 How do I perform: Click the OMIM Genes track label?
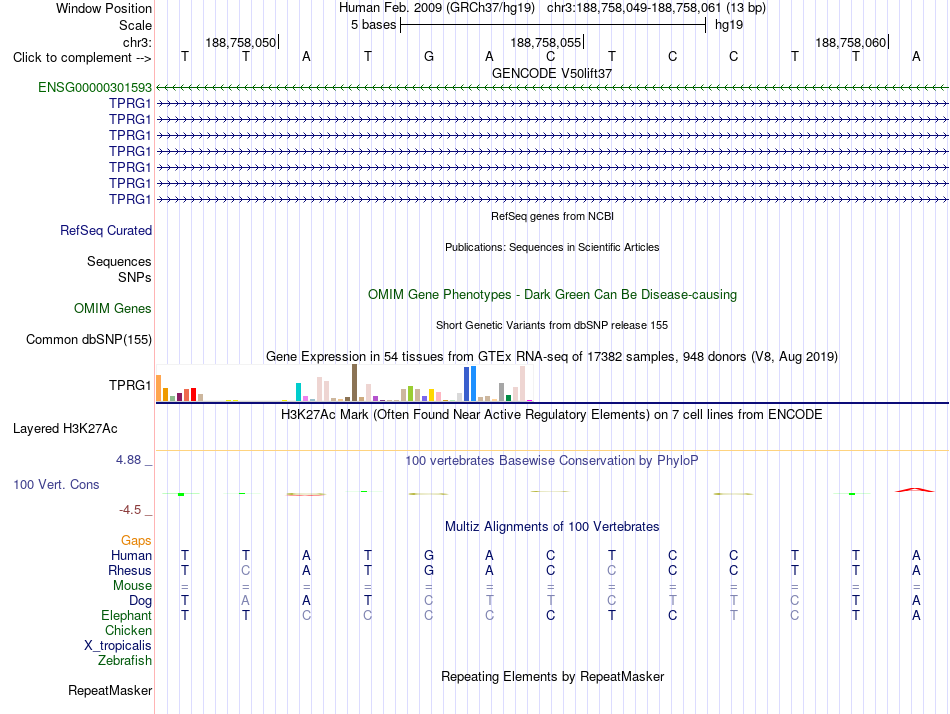click(x=113, y=309)
